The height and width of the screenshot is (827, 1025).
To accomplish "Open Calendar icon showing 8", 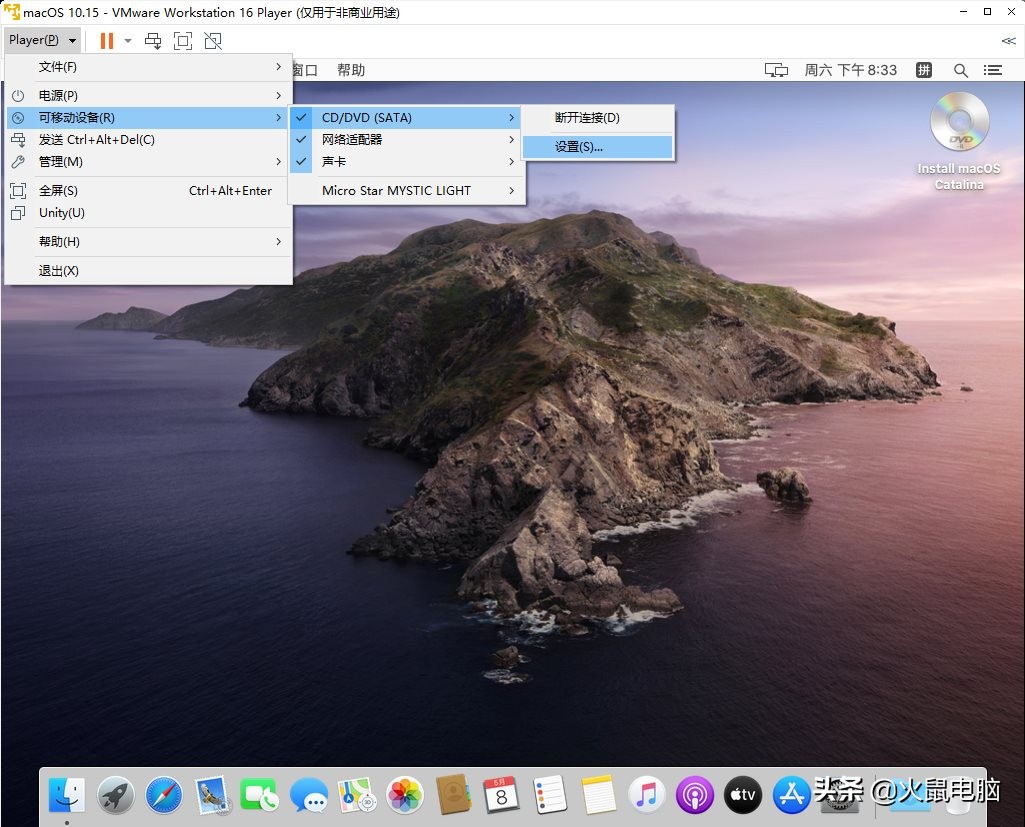I will pyautogui.click(x=501, y=795).
